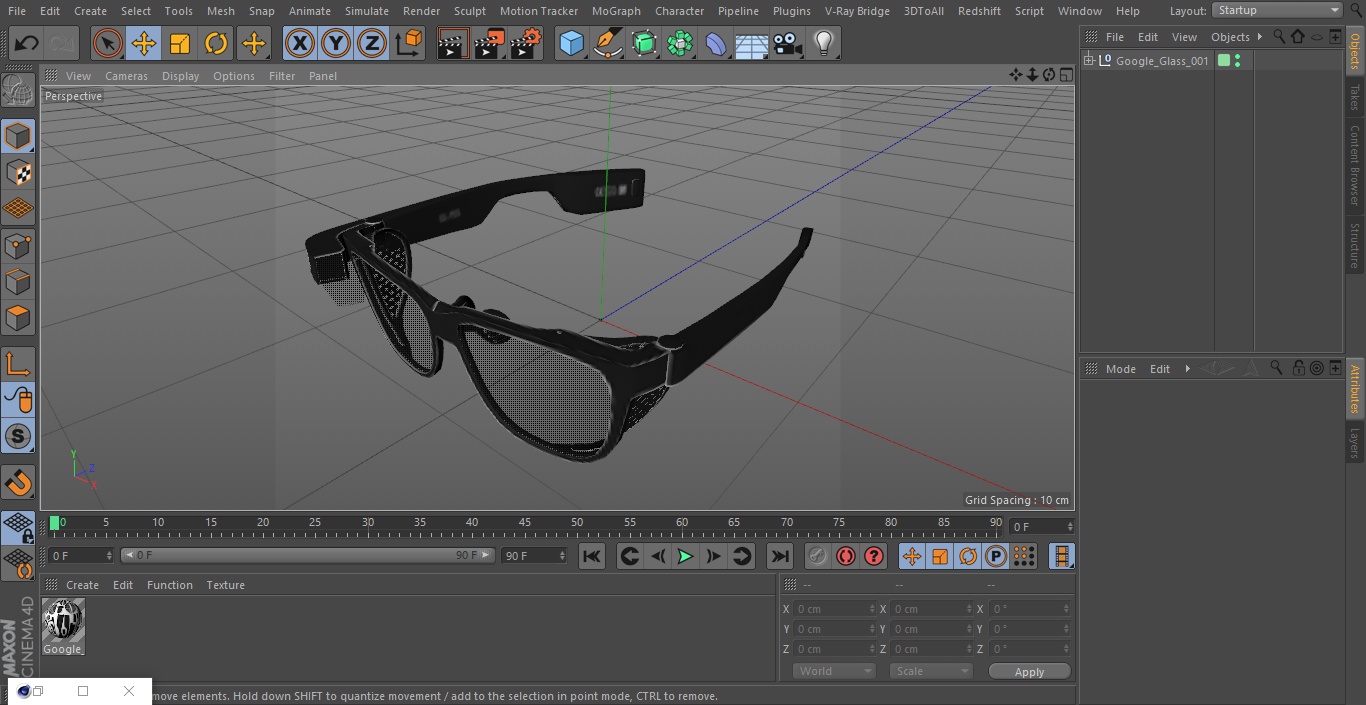Open the Scale coordinate mode dropdown
This screenshot has height=705, width=1366.
coord(931,671)
